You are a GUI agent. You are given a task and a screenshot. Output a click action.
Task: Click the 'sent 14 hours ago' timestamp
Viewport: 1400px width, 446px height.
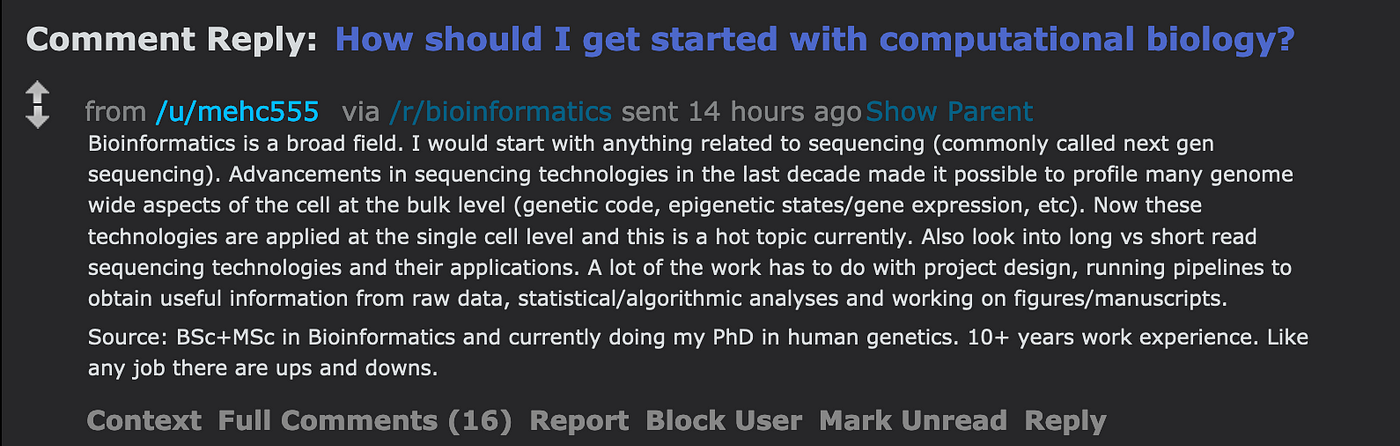point(740,111)
